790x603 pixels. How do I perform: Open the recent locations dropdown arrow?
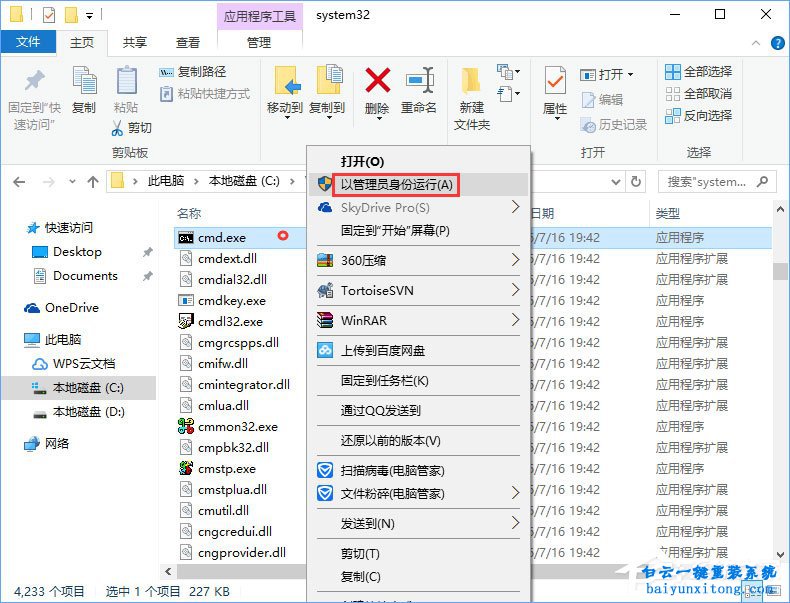click(x=73, y=182)
